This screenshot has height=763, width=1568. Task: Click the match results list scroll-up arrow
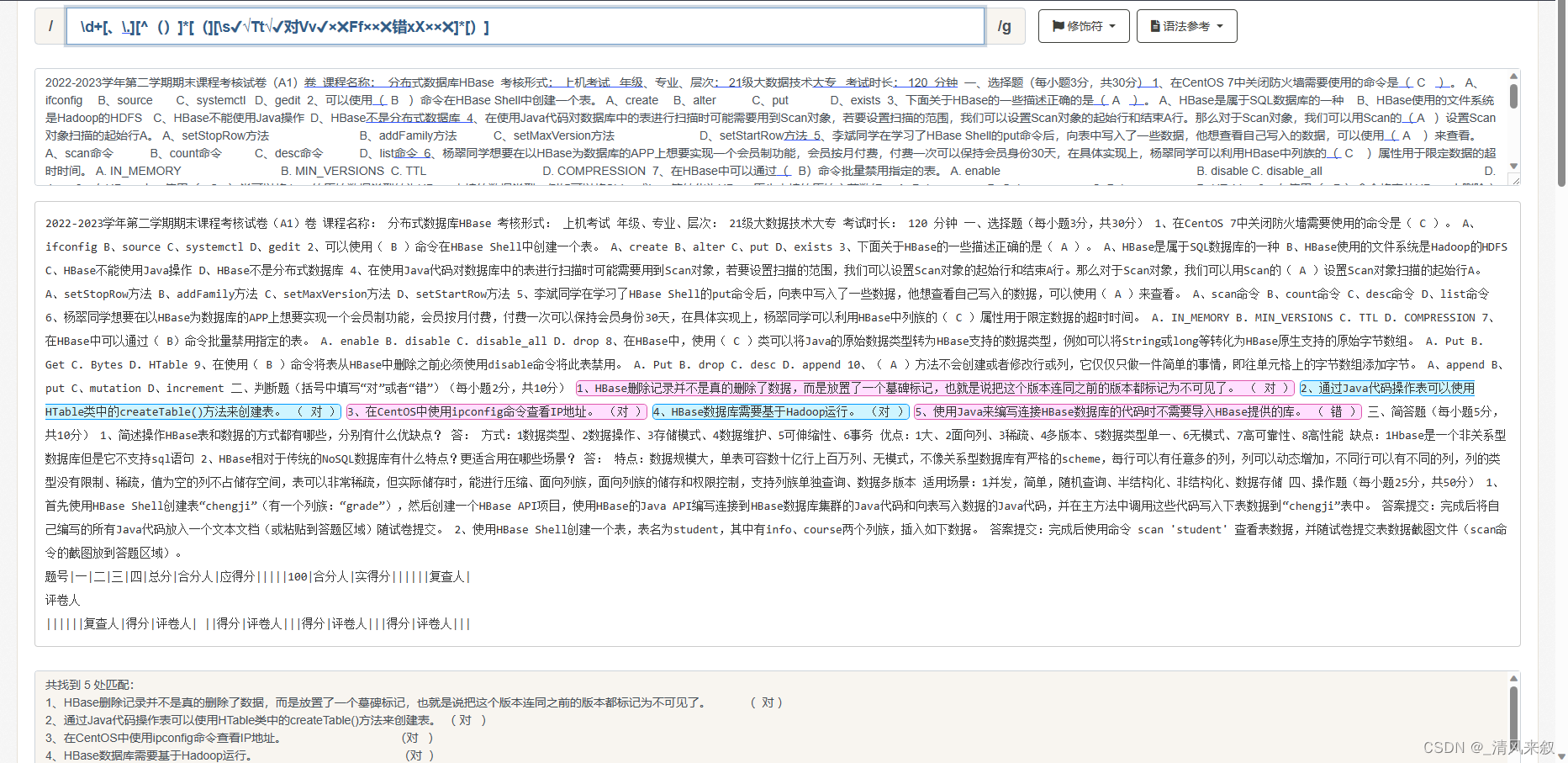1513,678
